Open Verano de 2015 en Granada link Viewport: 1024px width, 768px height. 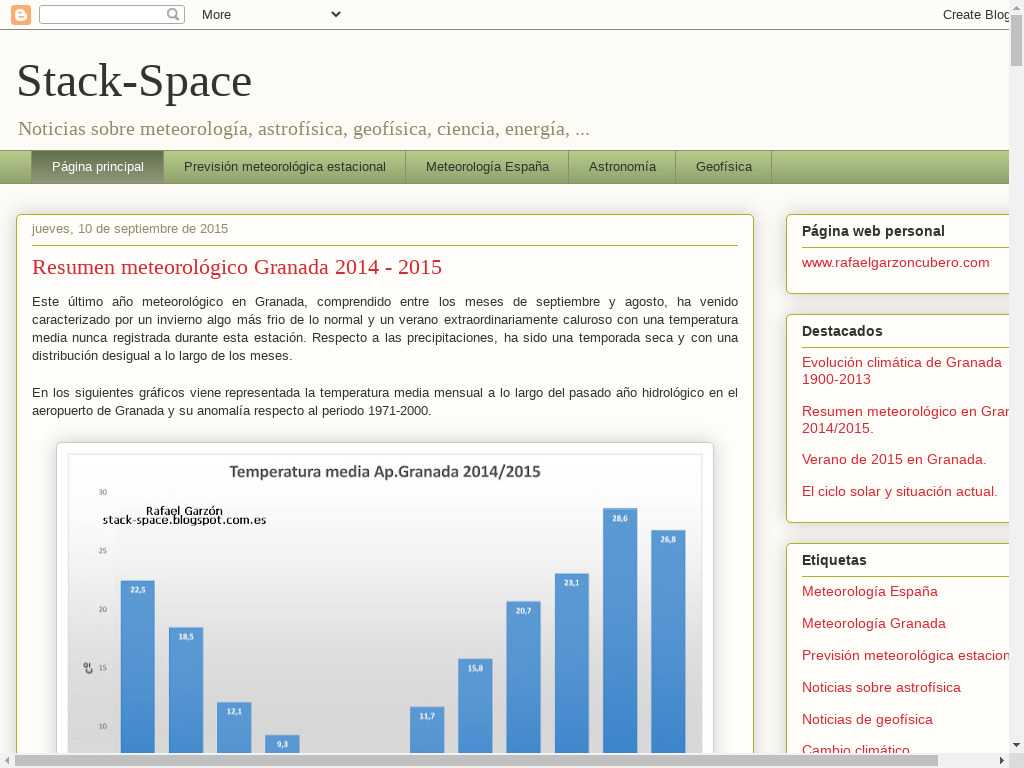tap(894, 460)
